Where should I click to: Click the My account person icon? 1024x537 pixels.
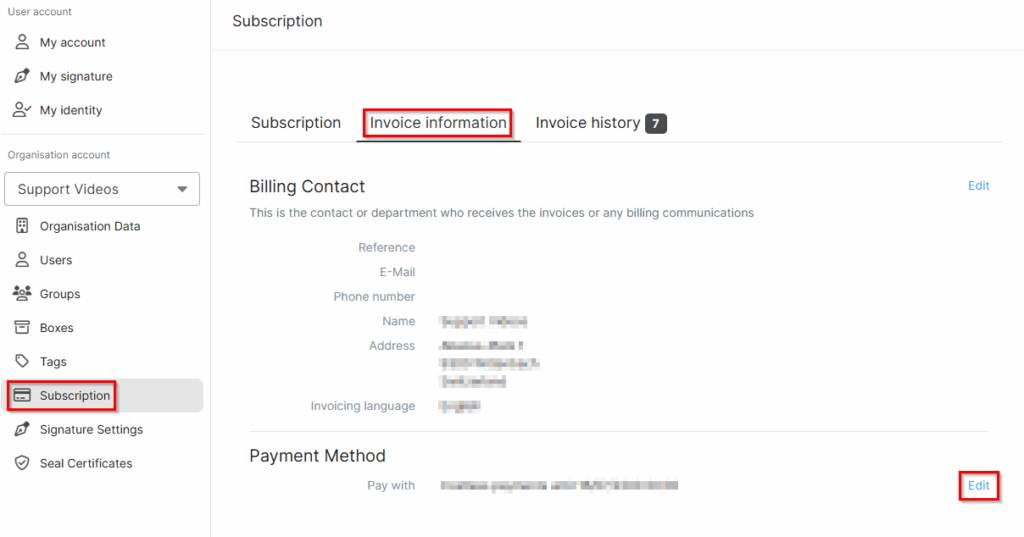click(x=22, y=42)
